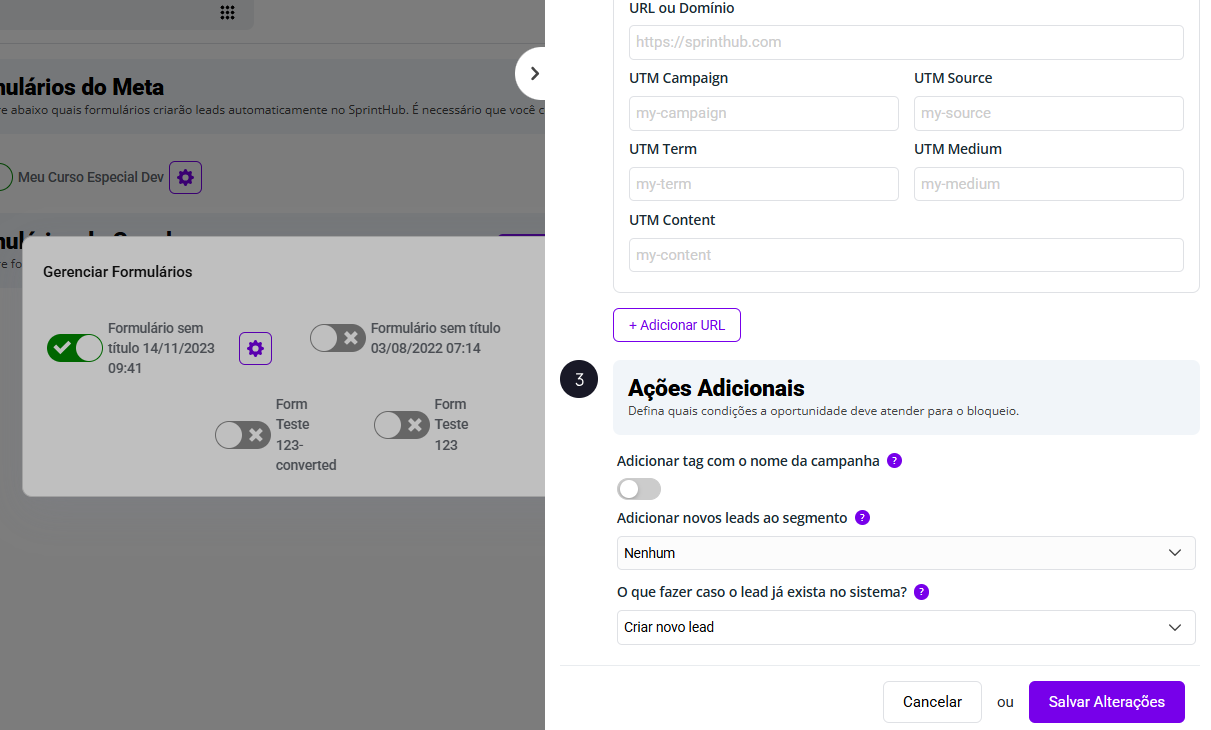Toggle Adicionar tag com nome da campanha
This screenshot has height=730, width=1211.
coord(639,489)
